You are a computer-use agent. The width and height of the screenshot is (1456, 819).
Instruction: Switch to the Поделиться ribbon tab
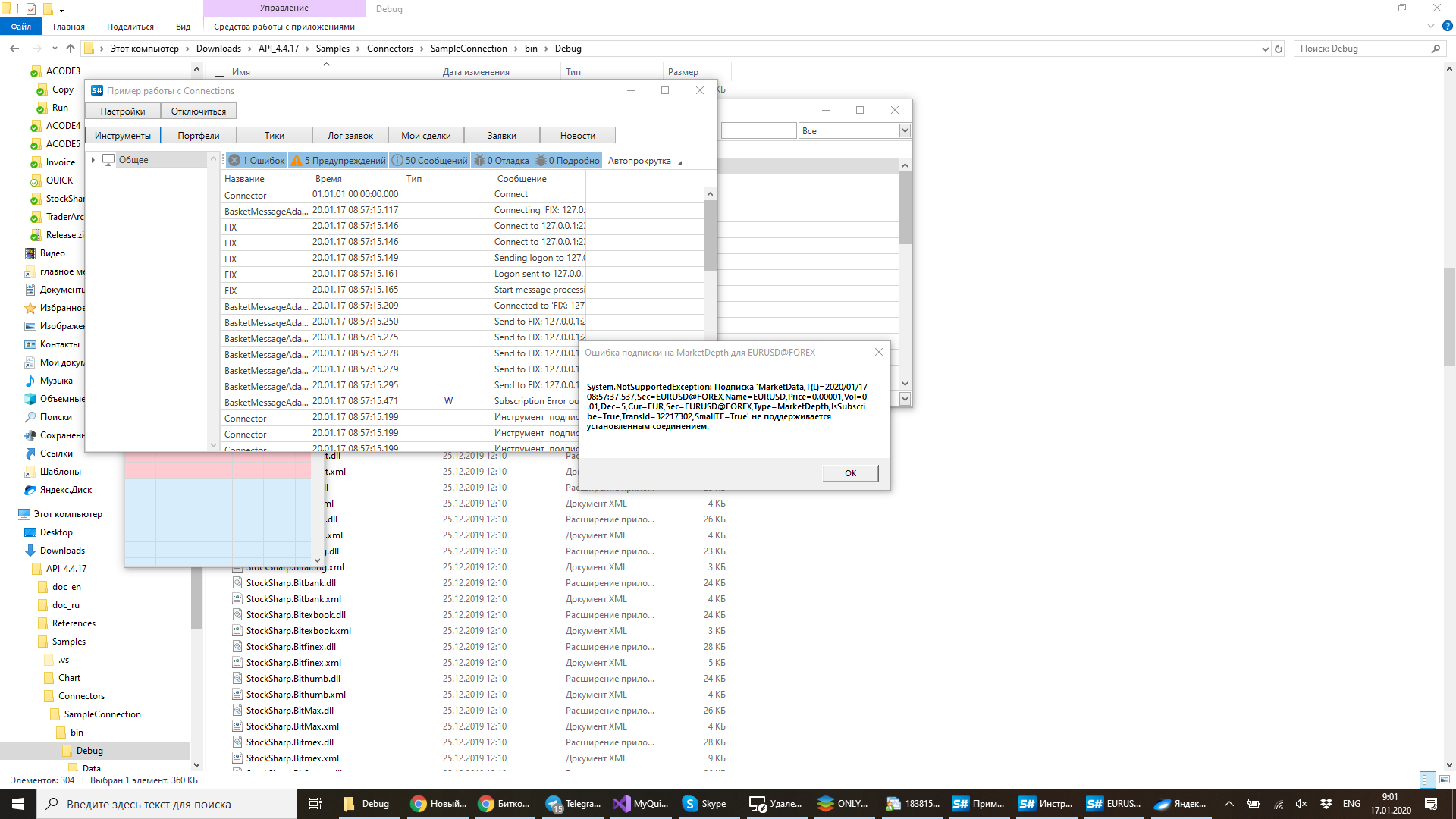(130, 27)
